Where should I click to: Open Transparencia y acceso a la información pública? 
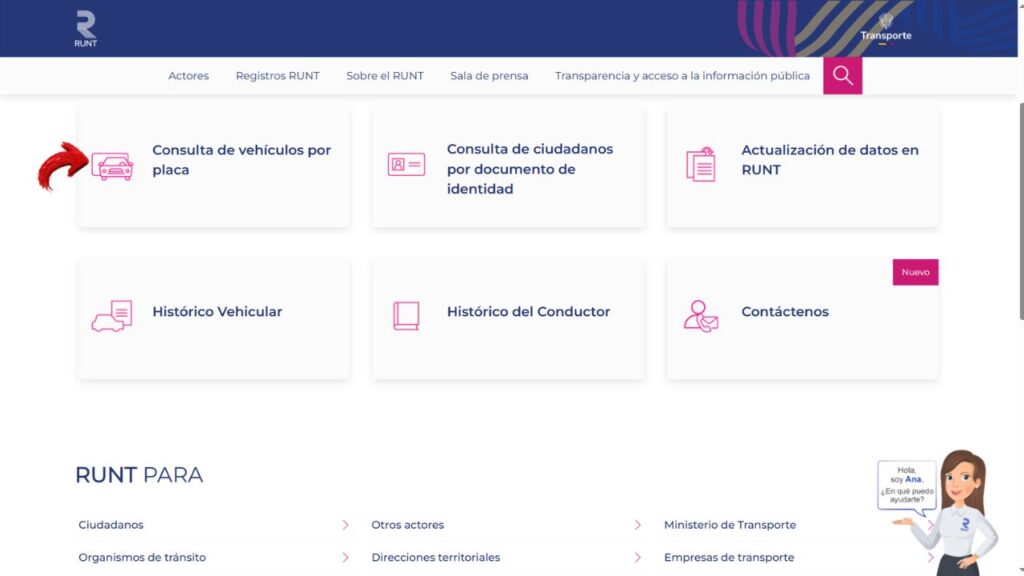point(682,76)
